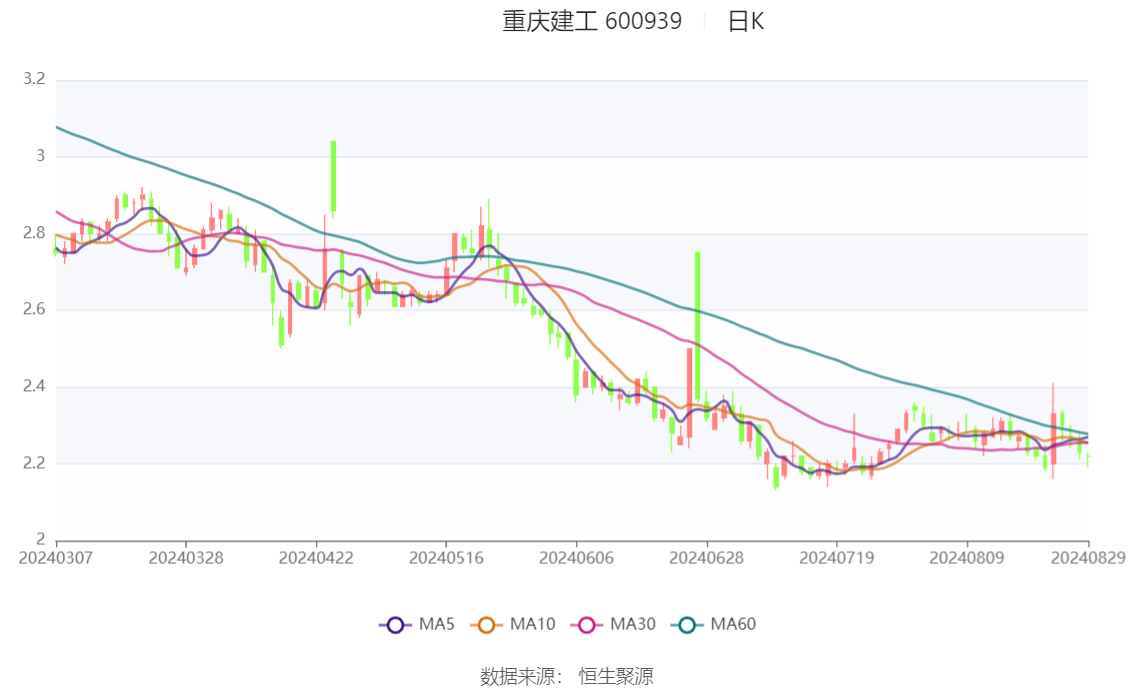Click the x-axis date label 20240606
The height and width of the screenshot is (689, 1134).
(x=576, y=558)
